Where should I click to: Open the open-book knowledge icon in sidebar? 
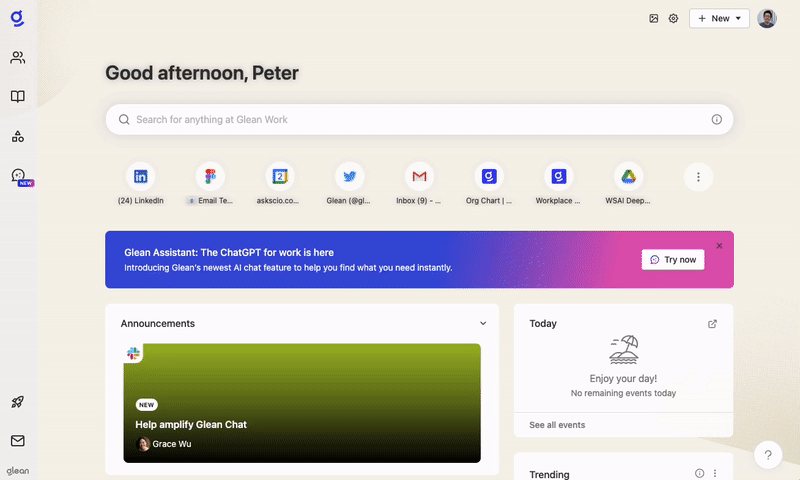click(18, 96)
